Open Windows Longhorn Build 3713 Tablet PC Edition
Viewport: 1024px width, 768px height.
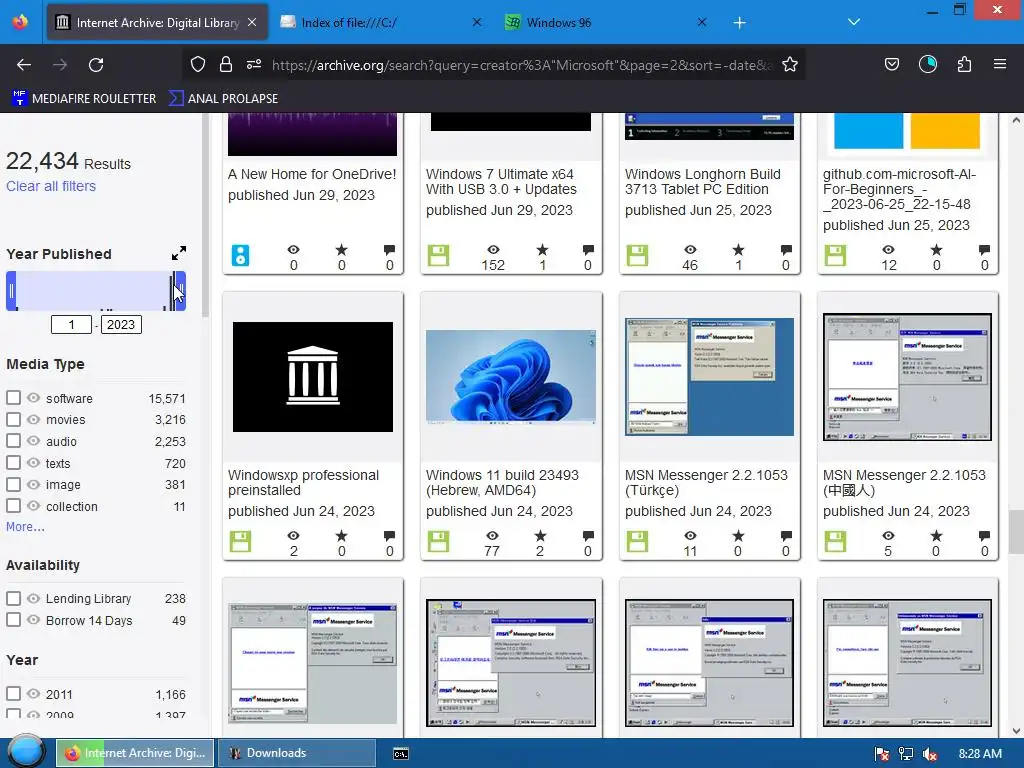pyautogui.click(x=703, y=182)
